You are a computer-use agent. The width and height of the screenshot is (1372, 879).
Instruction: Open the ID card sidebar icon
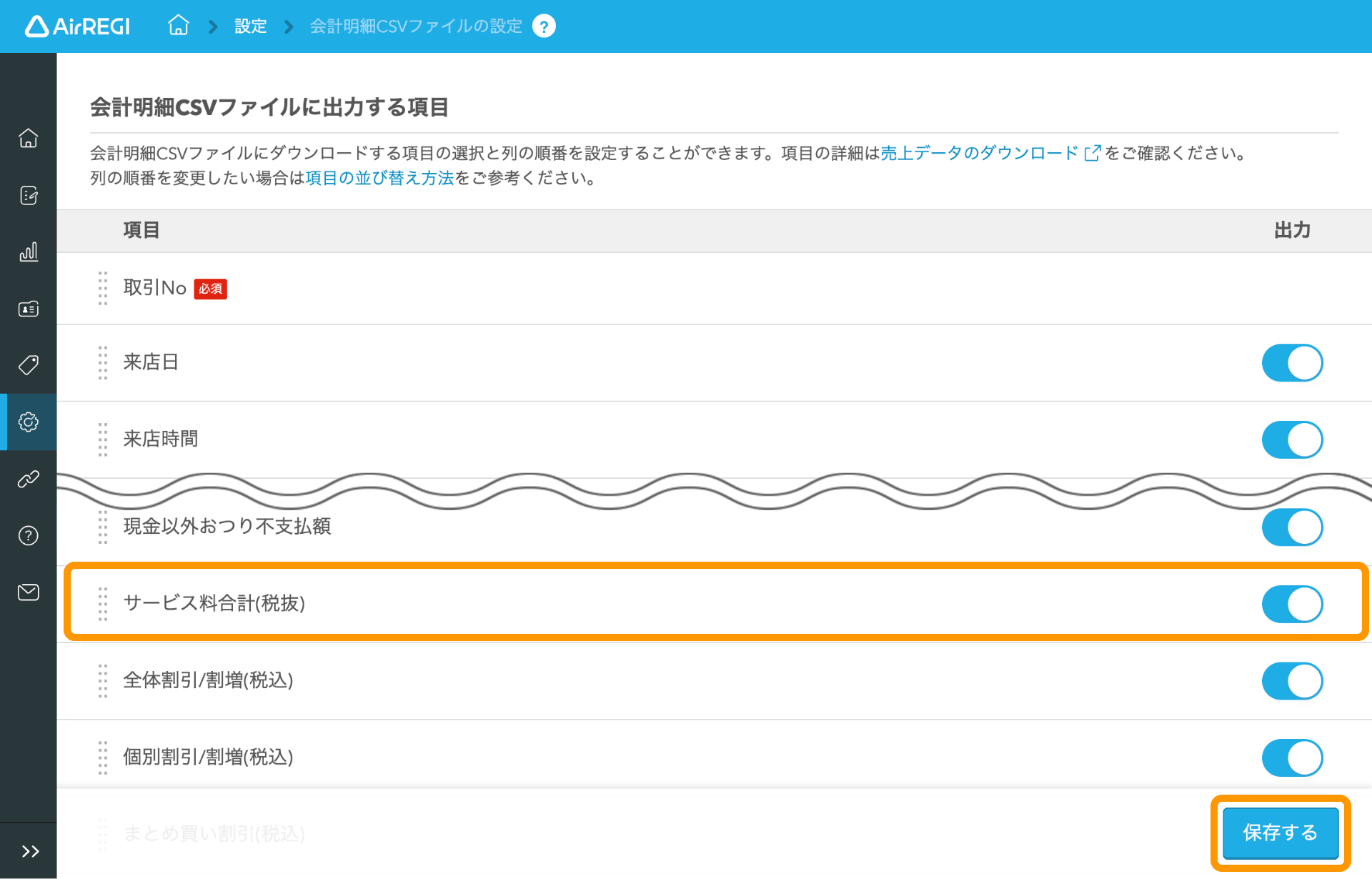[29, 309]
